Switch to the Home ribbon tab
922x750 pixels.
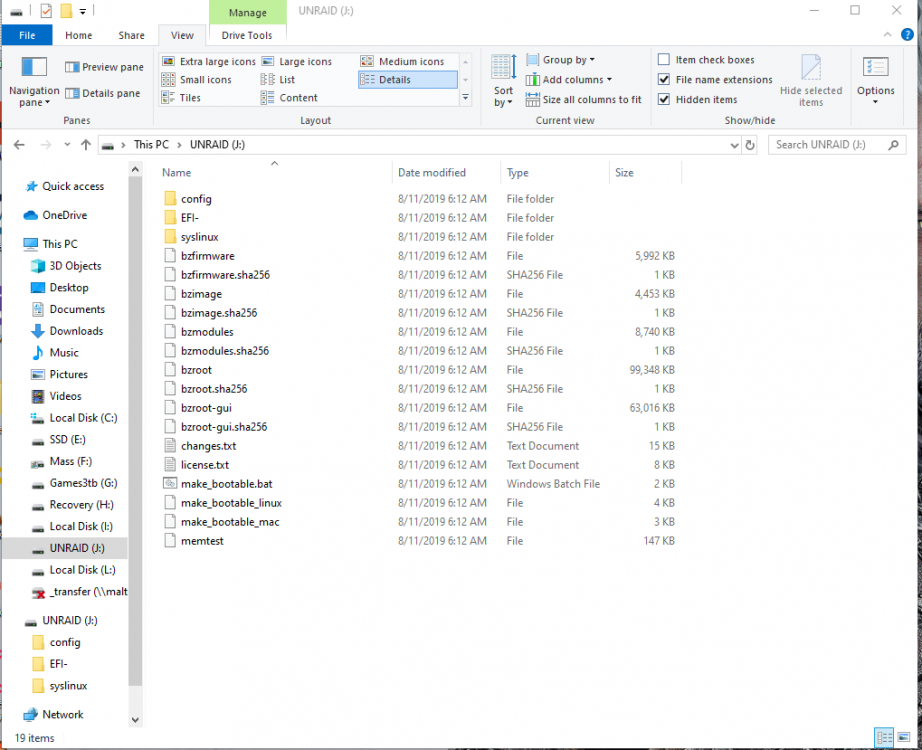tap(78, 35)
